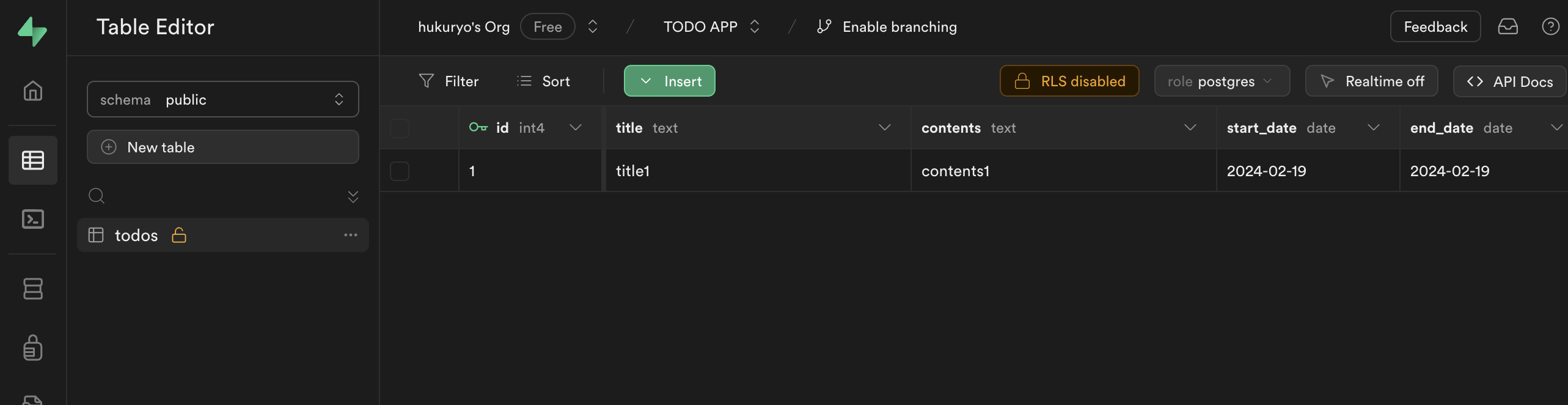Open the Home icon in sidebar
The image size is (1568, 405).
(33, 91)
